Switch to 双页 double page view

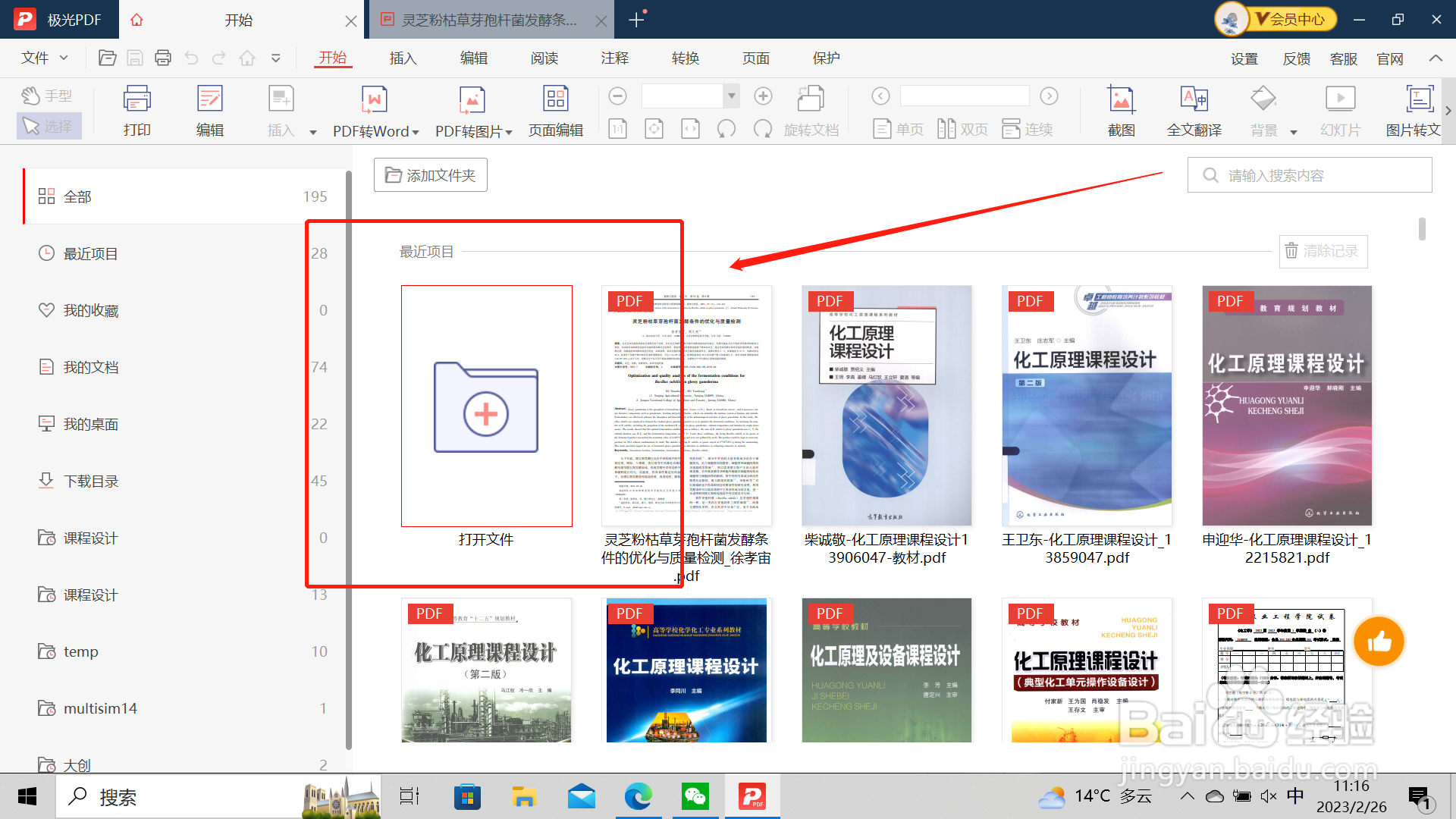click(962, 130)
